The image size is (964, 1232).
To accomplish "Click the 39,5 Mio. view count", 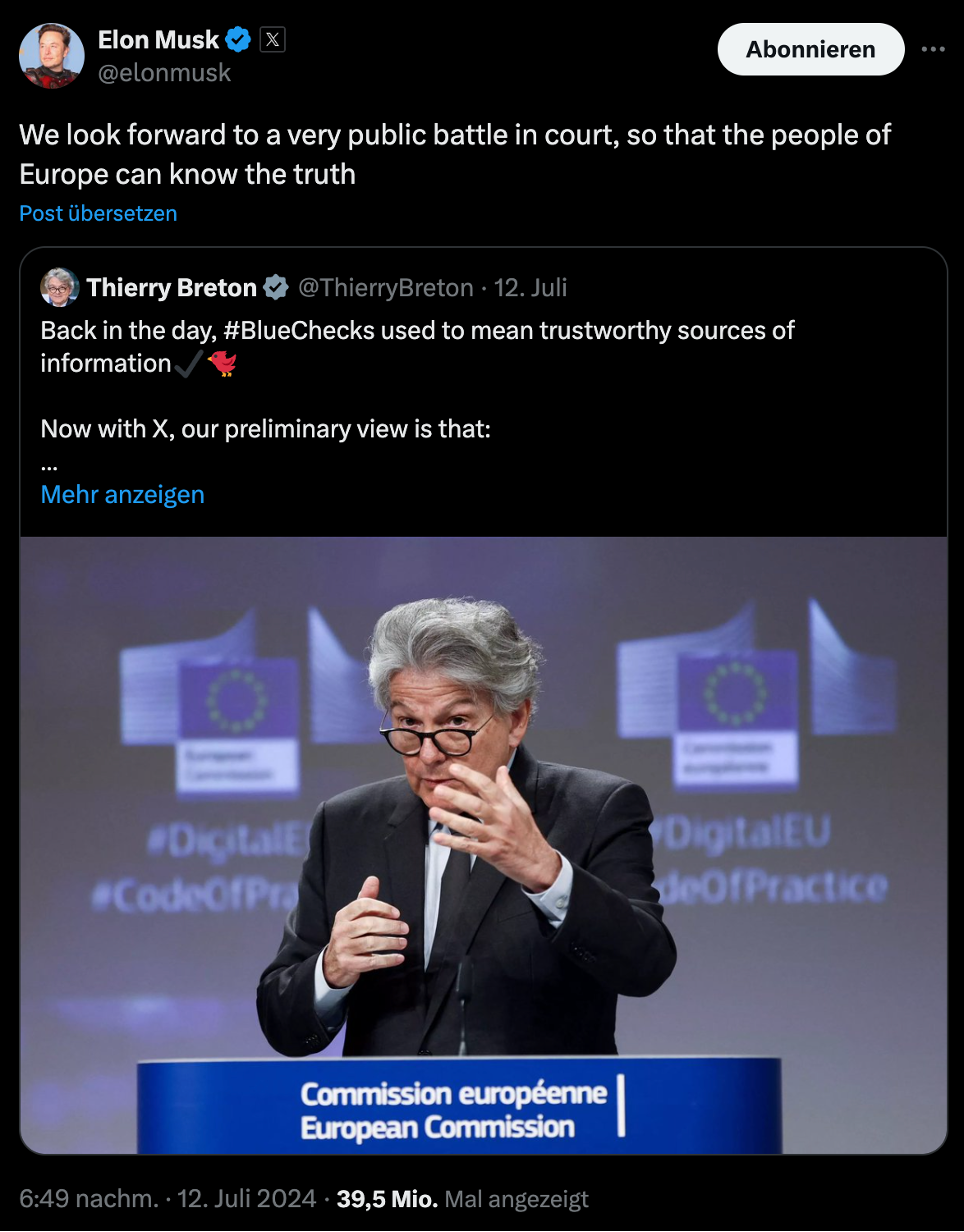I will coord(387,1199).
